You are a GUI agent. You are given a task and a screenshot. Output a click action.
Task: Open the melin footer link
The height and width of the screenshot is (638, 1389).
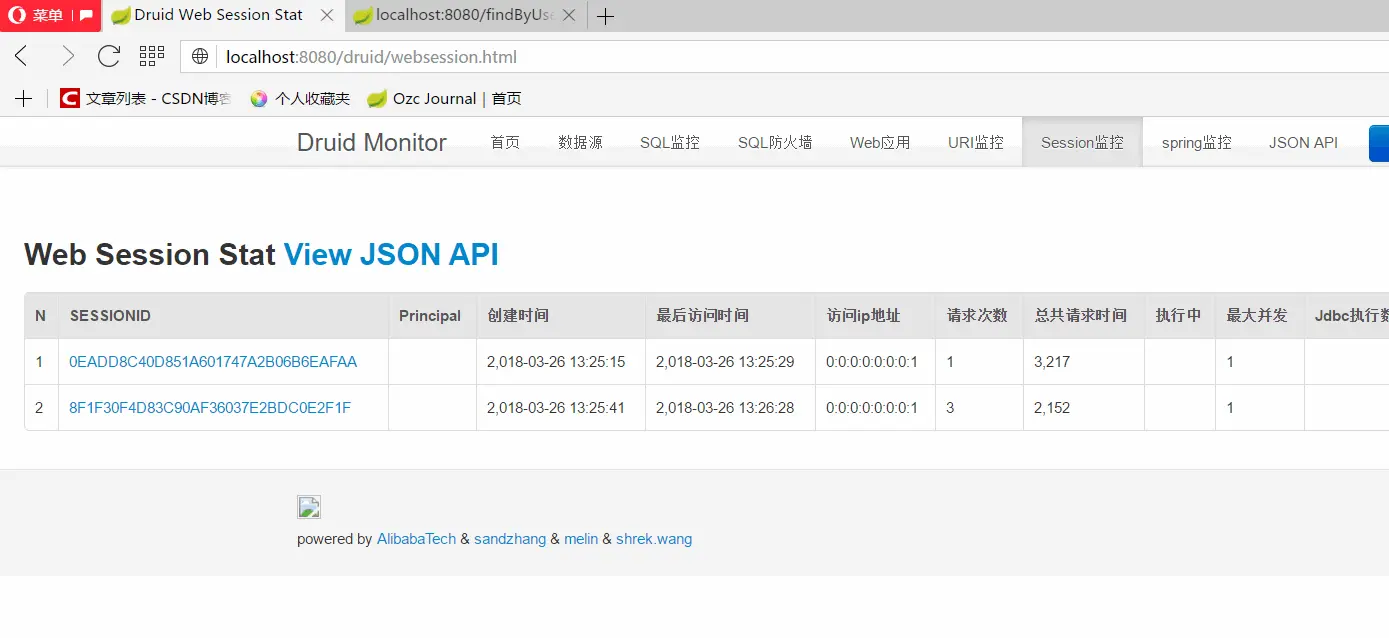581,539
